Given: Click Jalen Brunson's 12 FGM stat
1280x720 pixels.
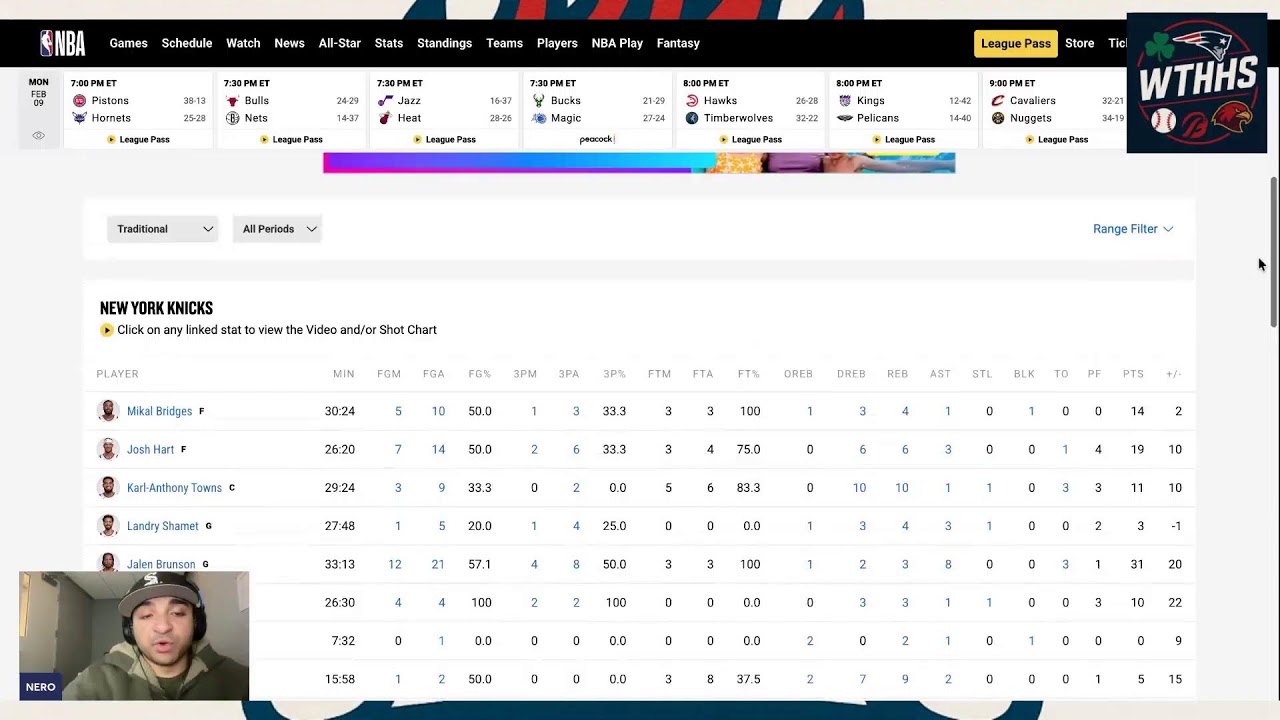Looking at the screenshot, I should click(395, 564).
